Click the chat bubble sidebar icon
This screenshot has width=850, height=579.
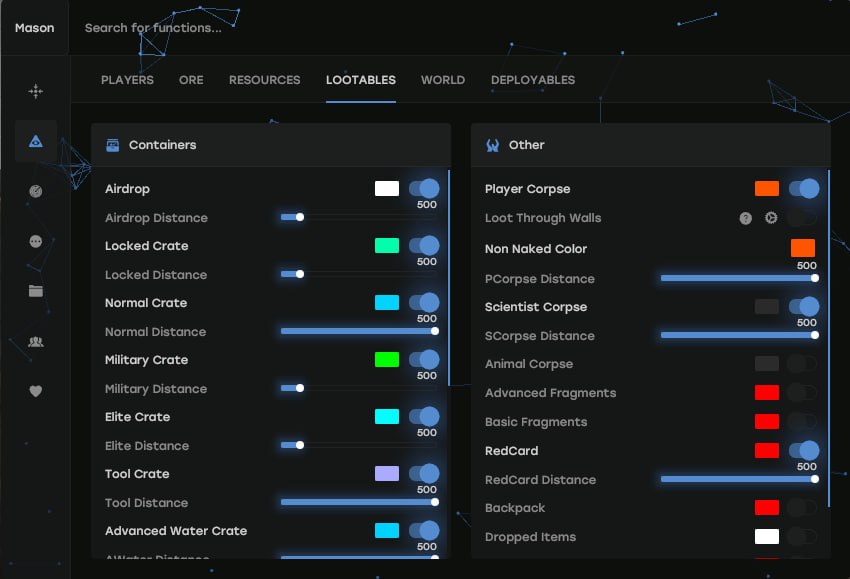point(36,241)
